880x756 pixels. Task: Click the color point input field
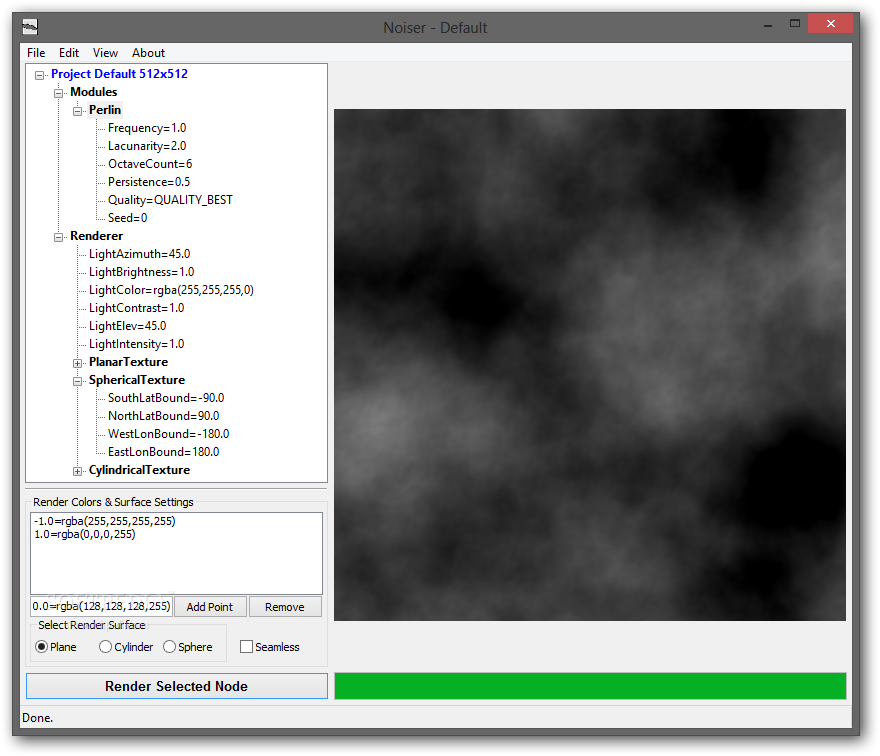coord(101,606)
